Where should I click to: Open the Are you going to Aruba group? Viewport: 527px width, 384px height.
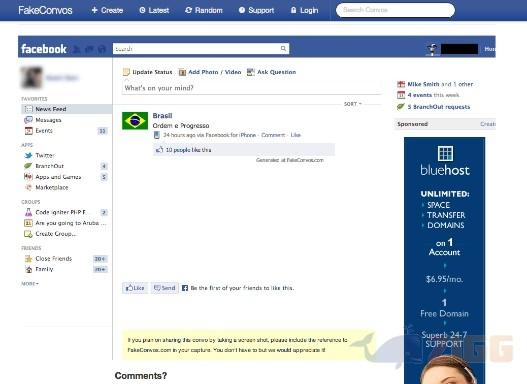[x=71, y=223]
